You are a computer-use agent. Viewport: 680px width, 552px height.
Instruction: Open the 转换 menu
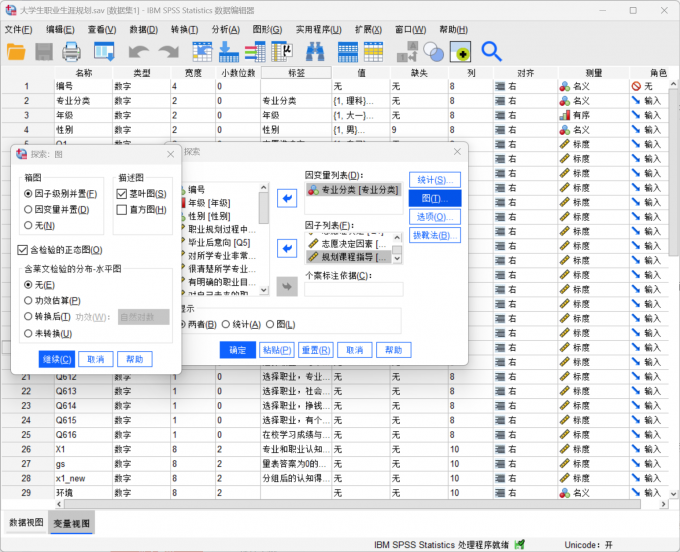(184, 29)
